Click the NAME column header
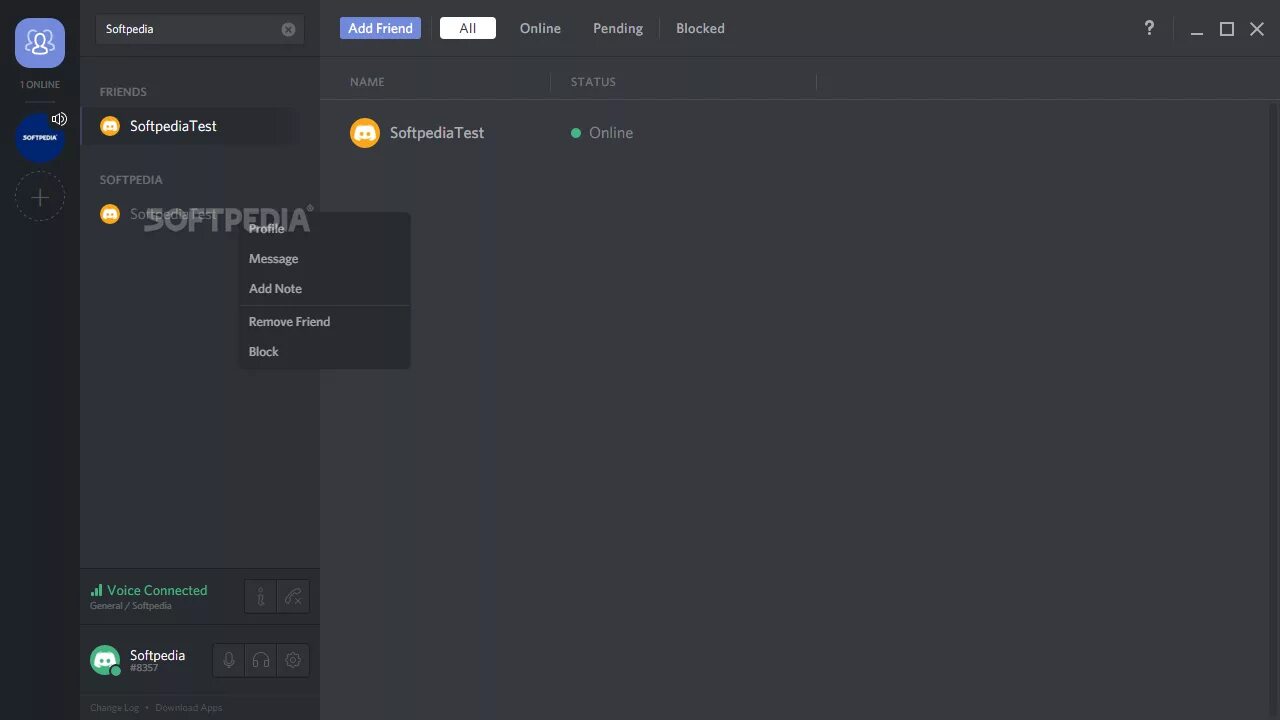 [x=367, y=82]
